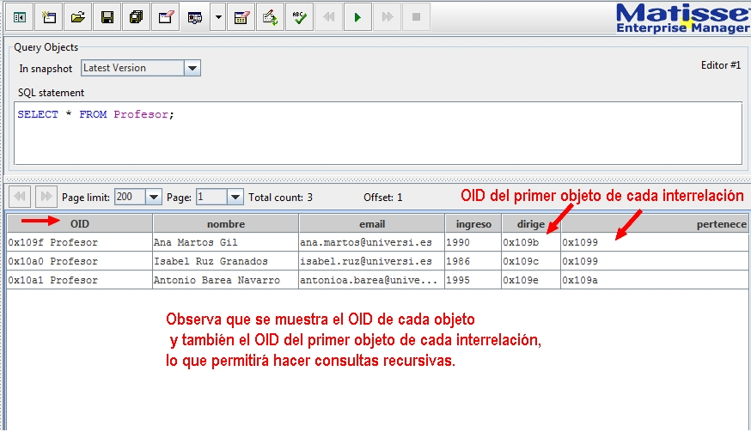Screen dimensions: 751x431
Task: Clear the results table with eraser grid icon
Action: pos(241,18)
